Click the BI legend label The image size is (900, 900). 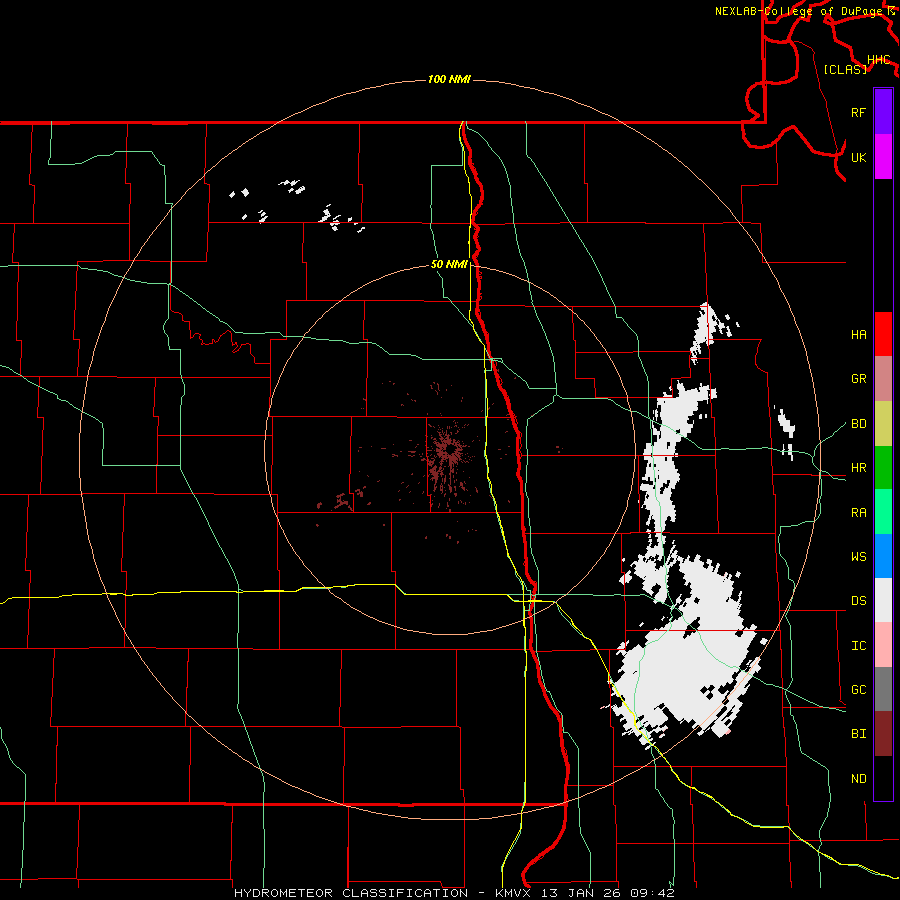click(x=859, y=734)
